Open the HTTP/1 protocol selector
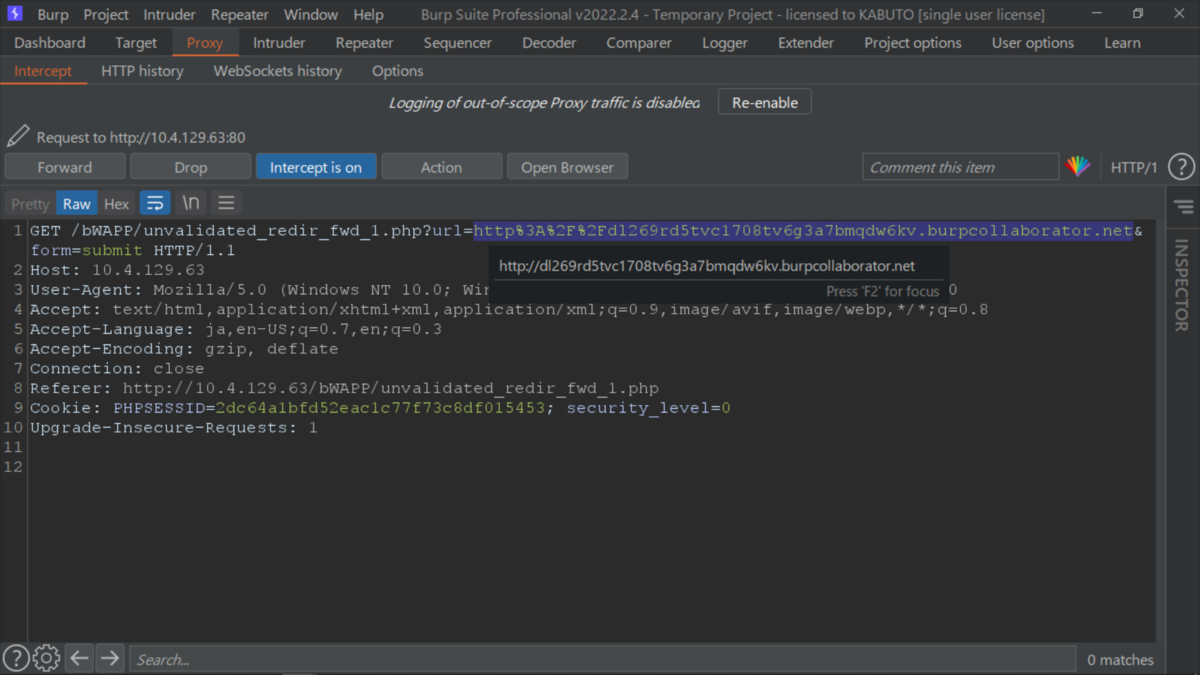 tap(1134, 167)
